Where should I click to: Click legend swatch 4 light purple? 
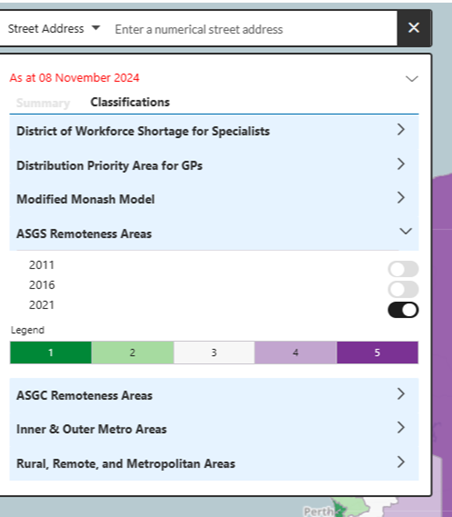click(295, 352)
